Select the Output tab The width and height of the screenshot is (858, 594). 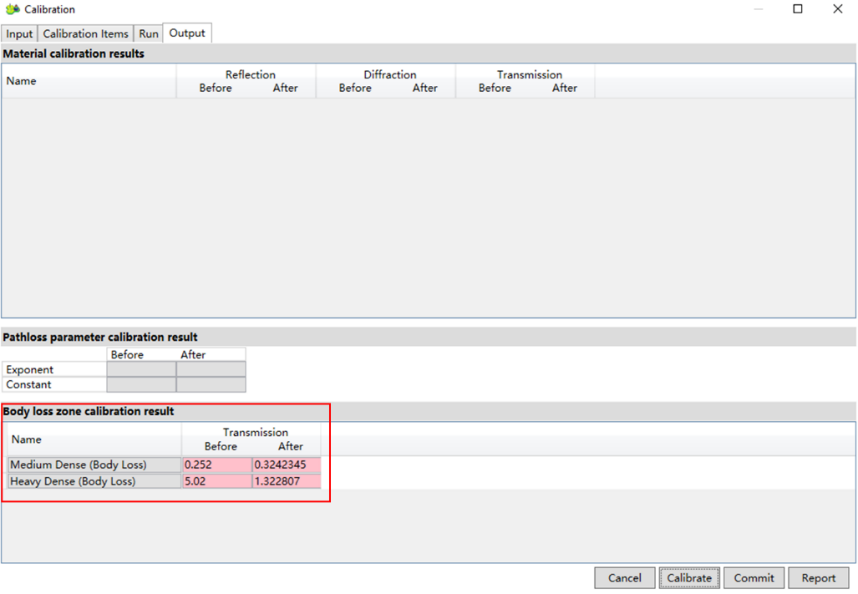[x=187, y=33]
